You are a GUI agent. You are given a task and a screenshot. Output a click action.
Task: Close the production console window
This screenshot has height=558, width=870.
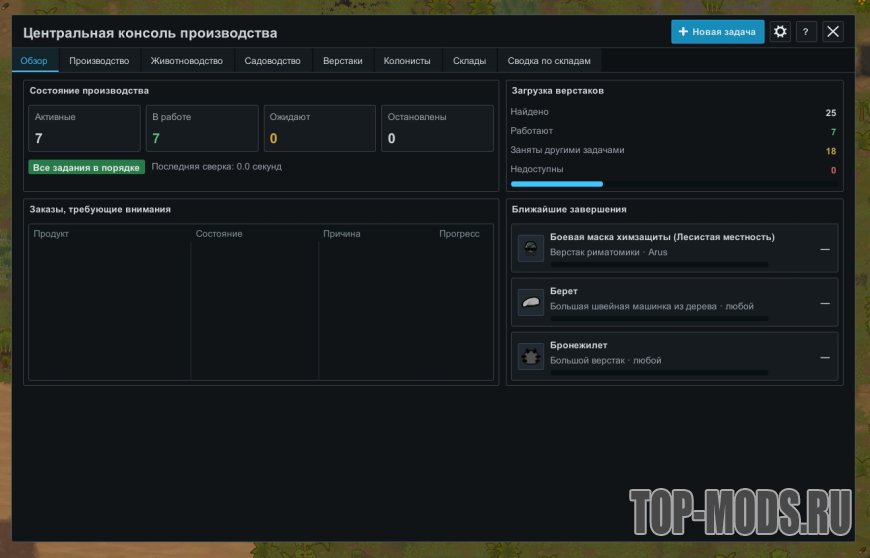click(x=833, y=32)
